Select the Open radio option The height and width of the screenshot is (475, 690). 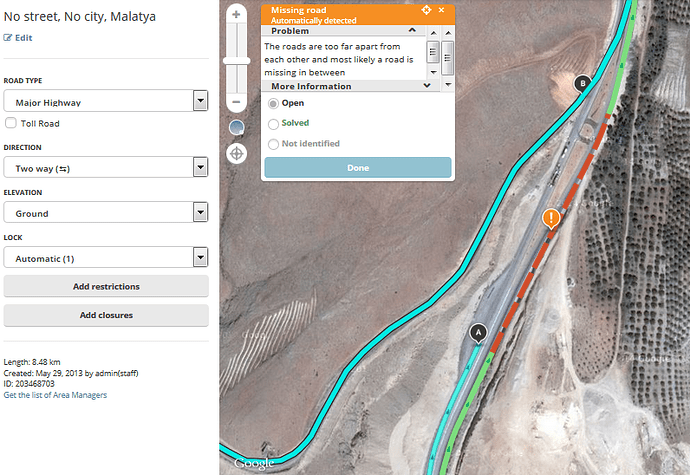273,103
